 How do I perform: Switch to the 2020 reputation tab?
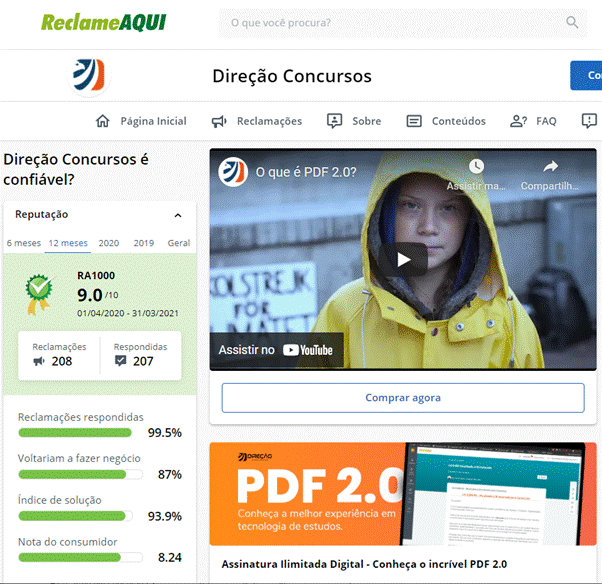pyautogui.click(x=109, y=243)
